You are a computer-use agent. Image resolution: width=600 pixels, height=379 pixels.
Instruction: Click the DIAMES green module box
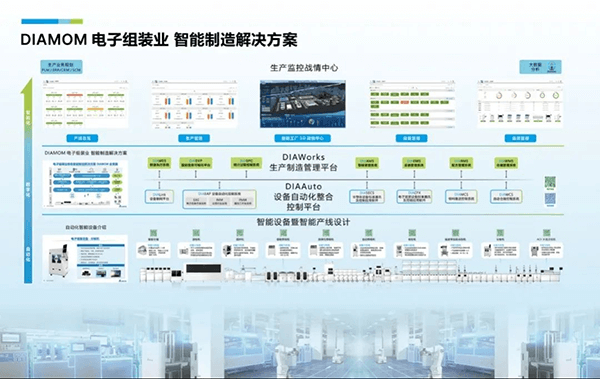(159, 163)
